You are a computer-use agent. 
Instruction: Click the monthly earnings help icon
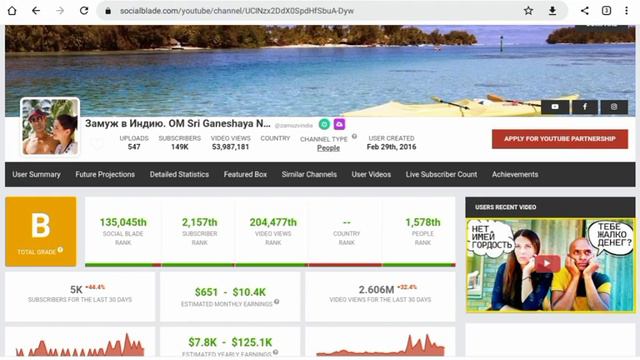(x=277, y=302)
